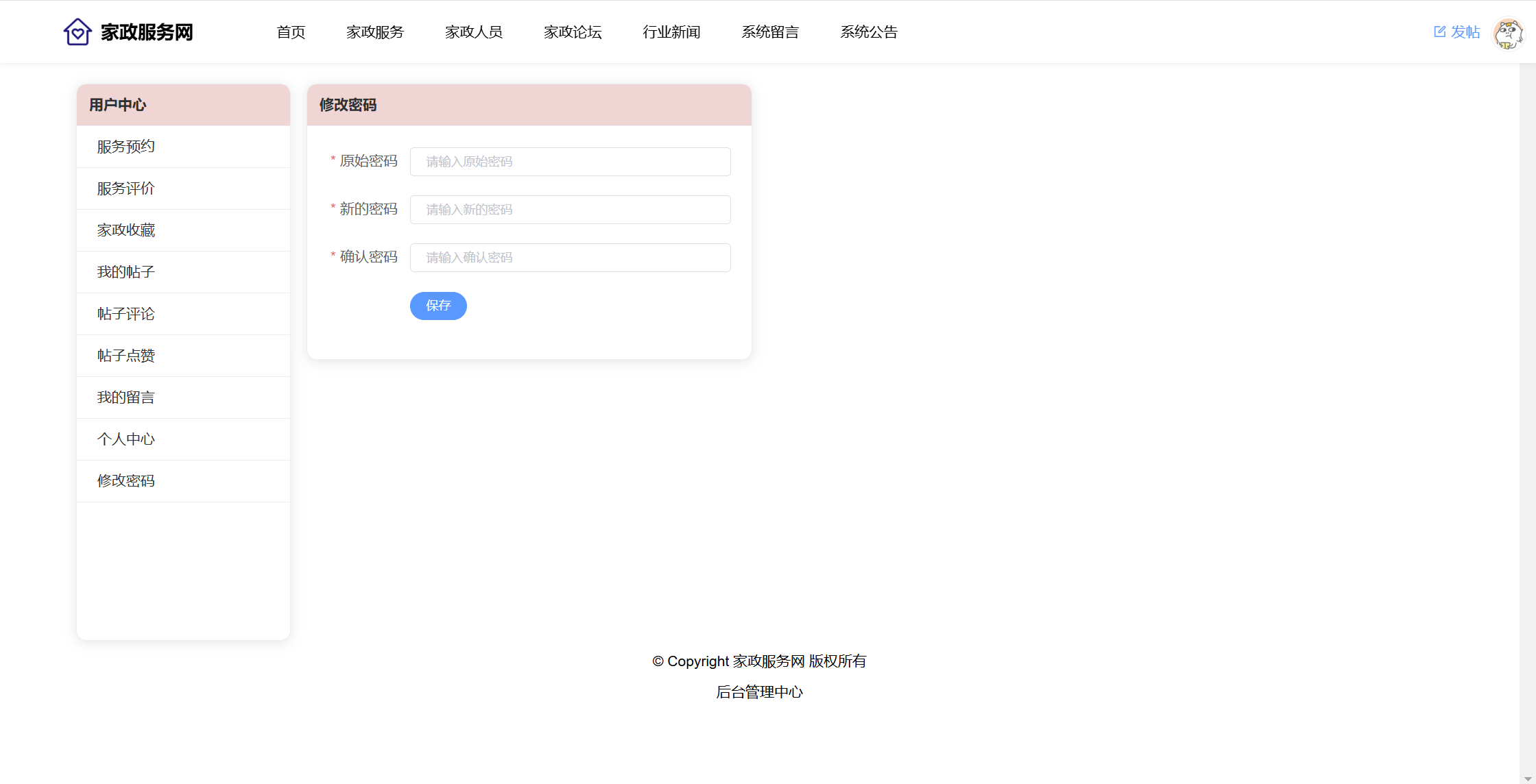Open 个人中心 in sidebar menu
Viewport: 1536px width, 784px height.
tap(126, 439)
